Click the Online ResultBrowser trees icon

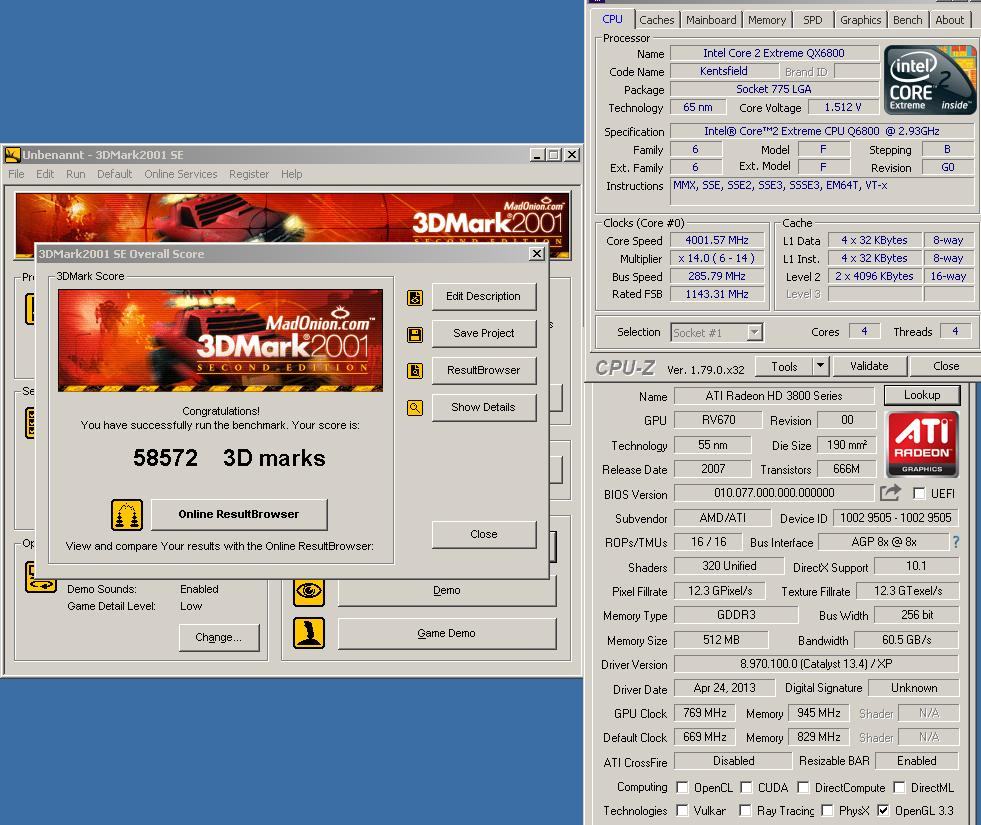tap(127, 515)
